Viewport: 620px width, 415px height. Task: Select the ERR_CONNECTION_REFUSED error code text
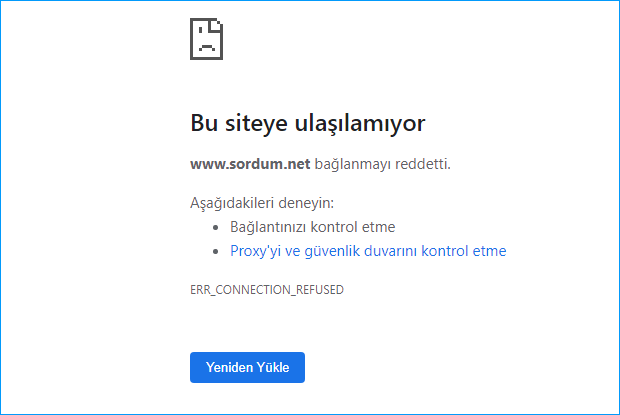tap(267, 290)
